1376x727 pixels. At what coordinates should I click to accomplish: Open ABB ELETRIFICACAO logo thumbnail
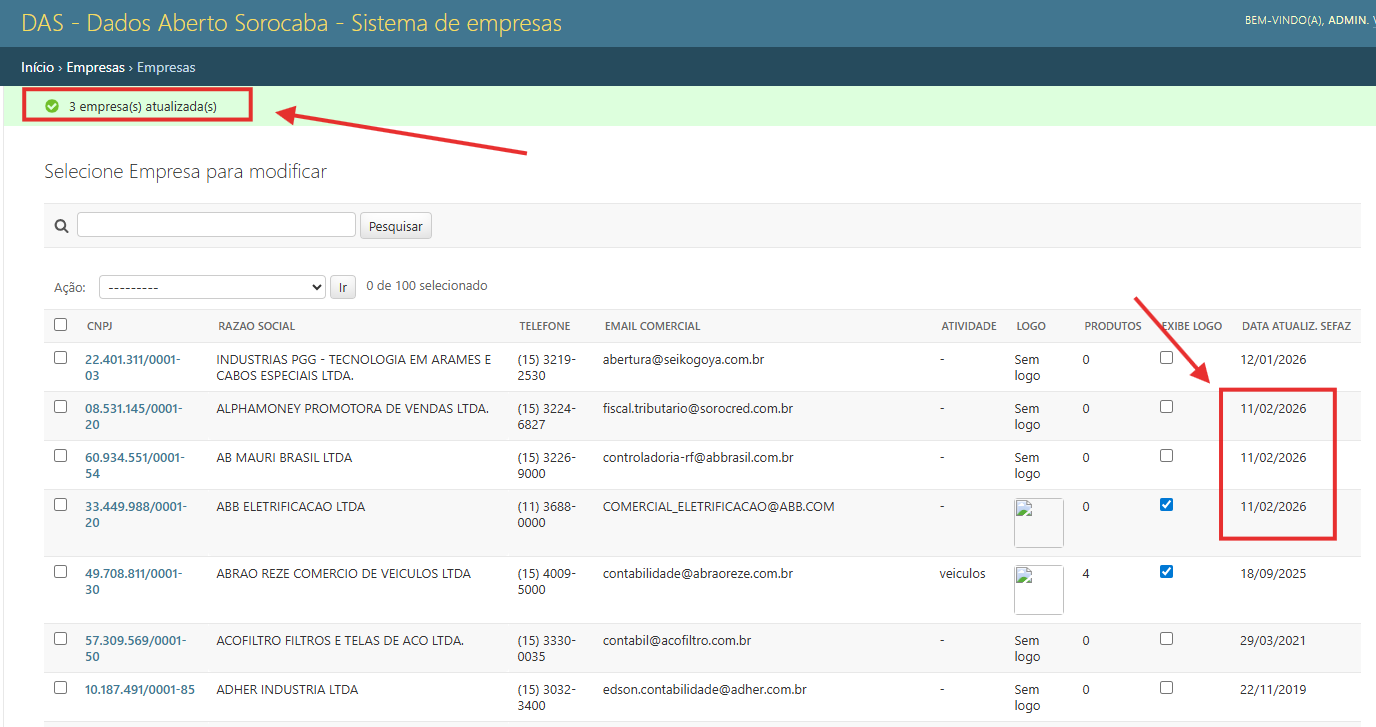pyautogui.click(x=1038, y=523)
